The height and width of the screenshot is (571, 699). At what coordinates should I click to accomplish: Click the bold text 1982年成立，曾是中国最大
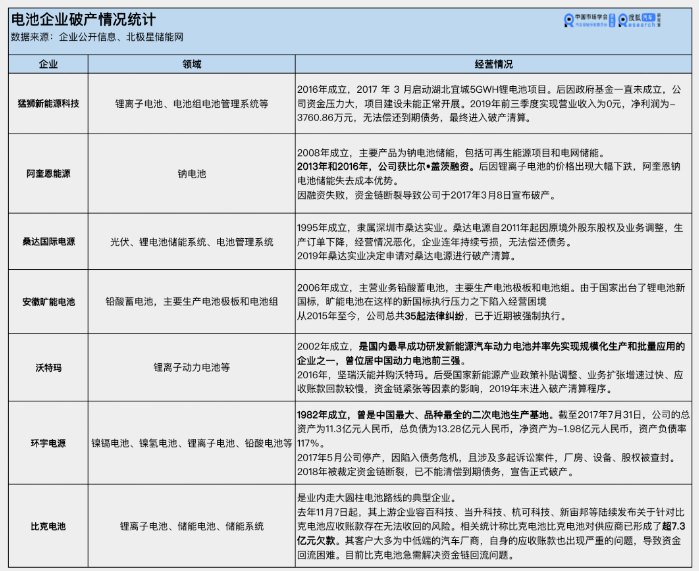point(423,415)
